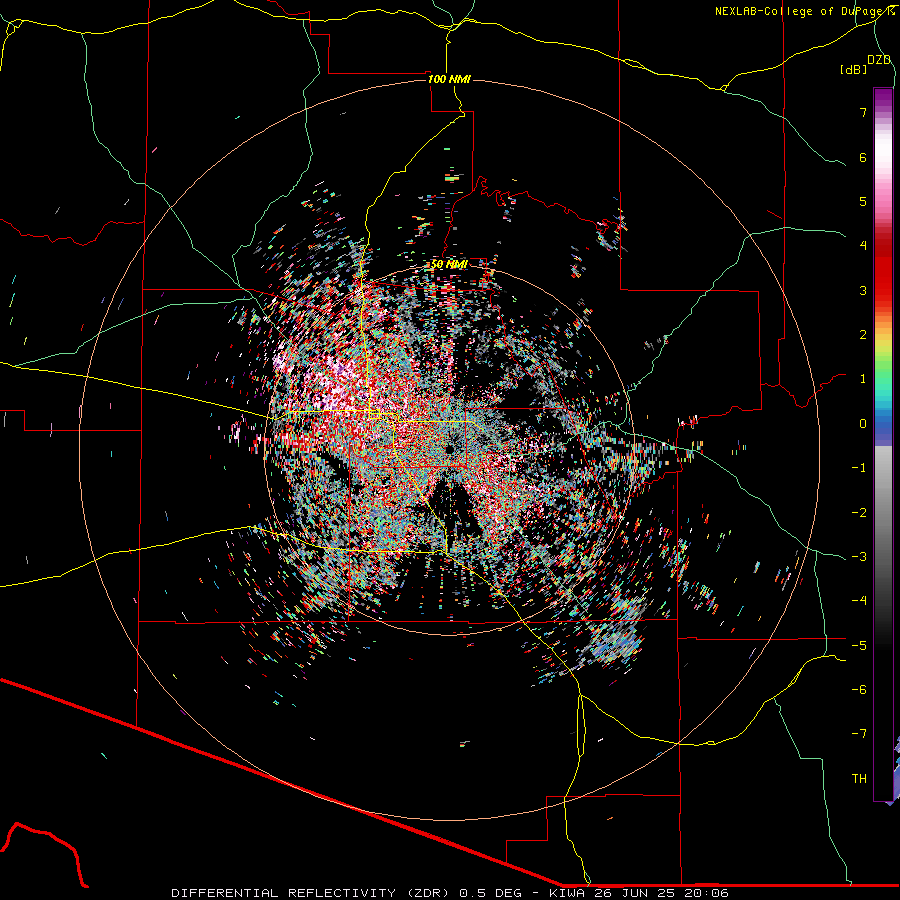Image resolution: width=900 pixels, height=900 pixels.
Task: Click the -1 value on the color scale
Action: pos(859,468)
